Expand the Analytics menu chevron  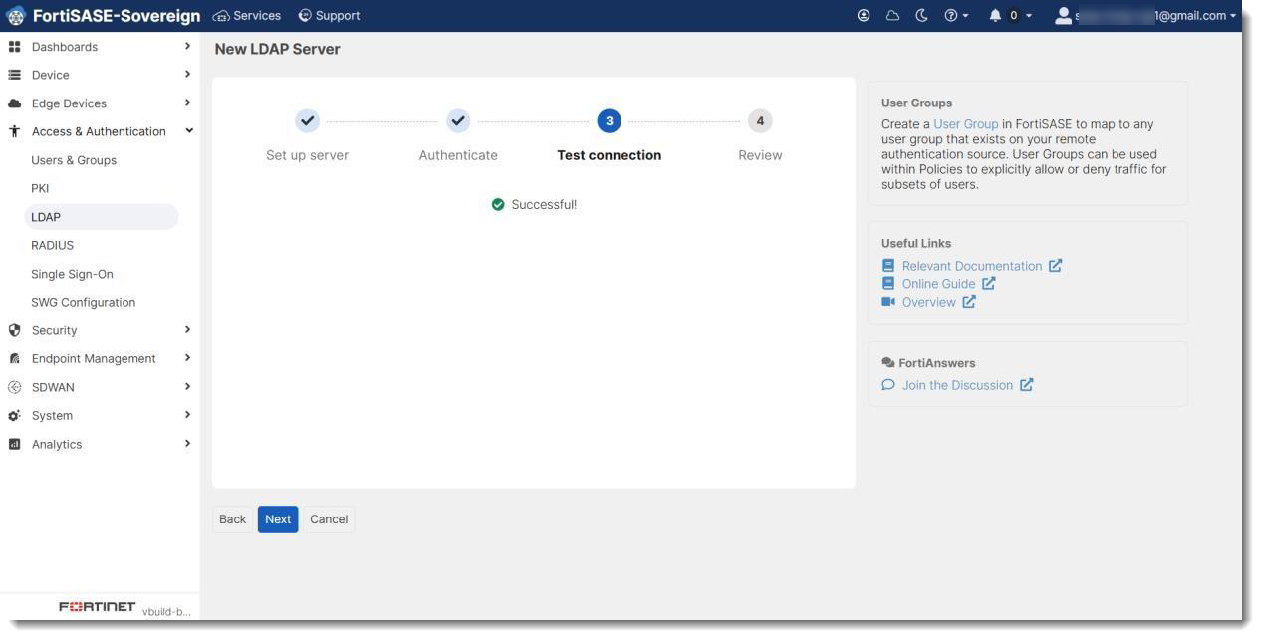click(187, 443)
